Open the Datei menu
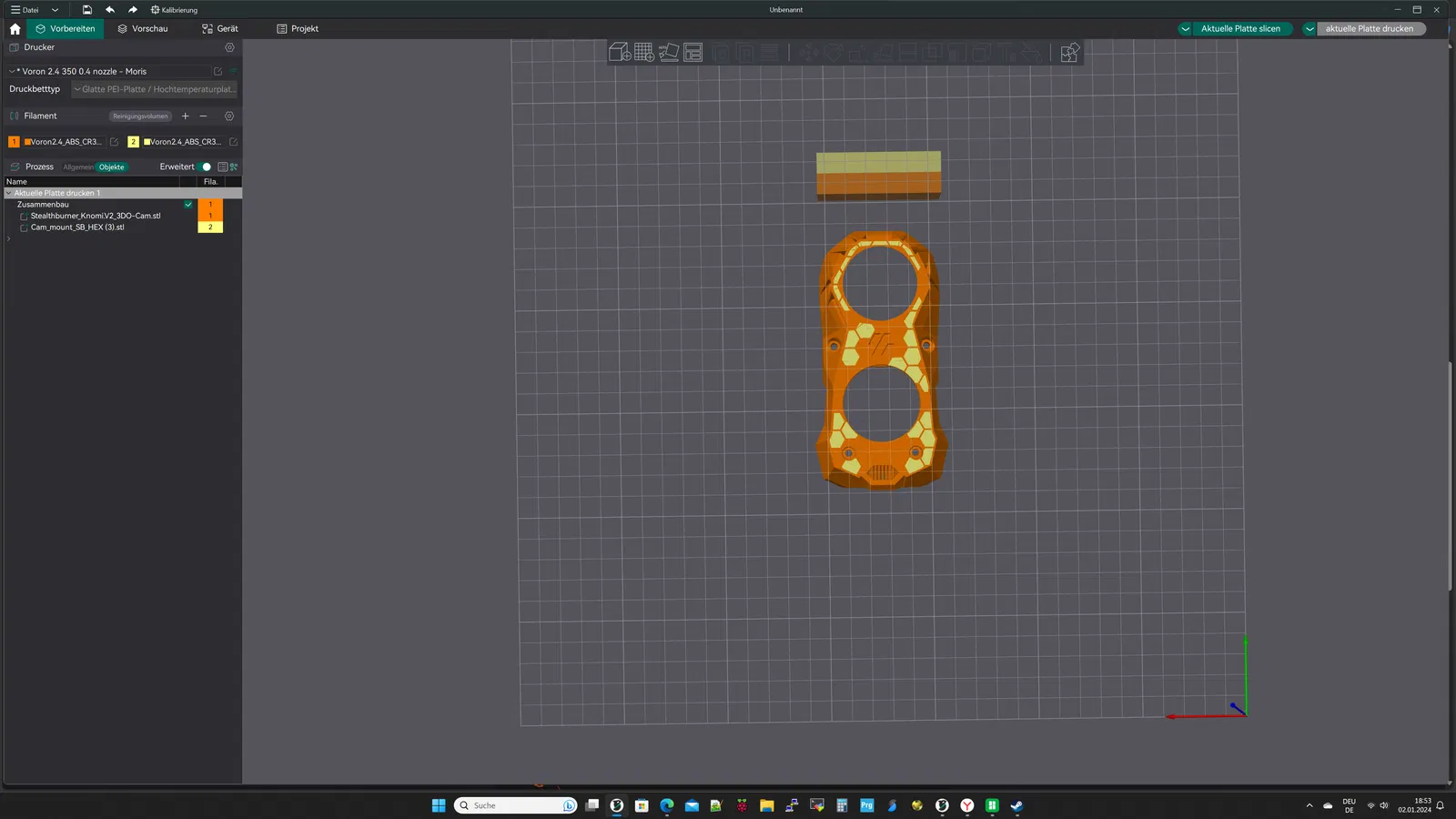The width and height of the screenshot is (1456, 819). [25, 10]
